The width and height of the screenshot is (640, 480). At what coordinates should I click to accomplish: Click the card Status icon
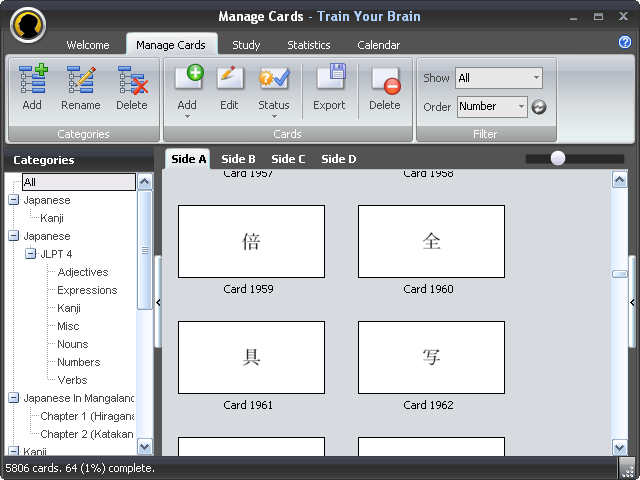pyautogui.click(x=274, y=79)
